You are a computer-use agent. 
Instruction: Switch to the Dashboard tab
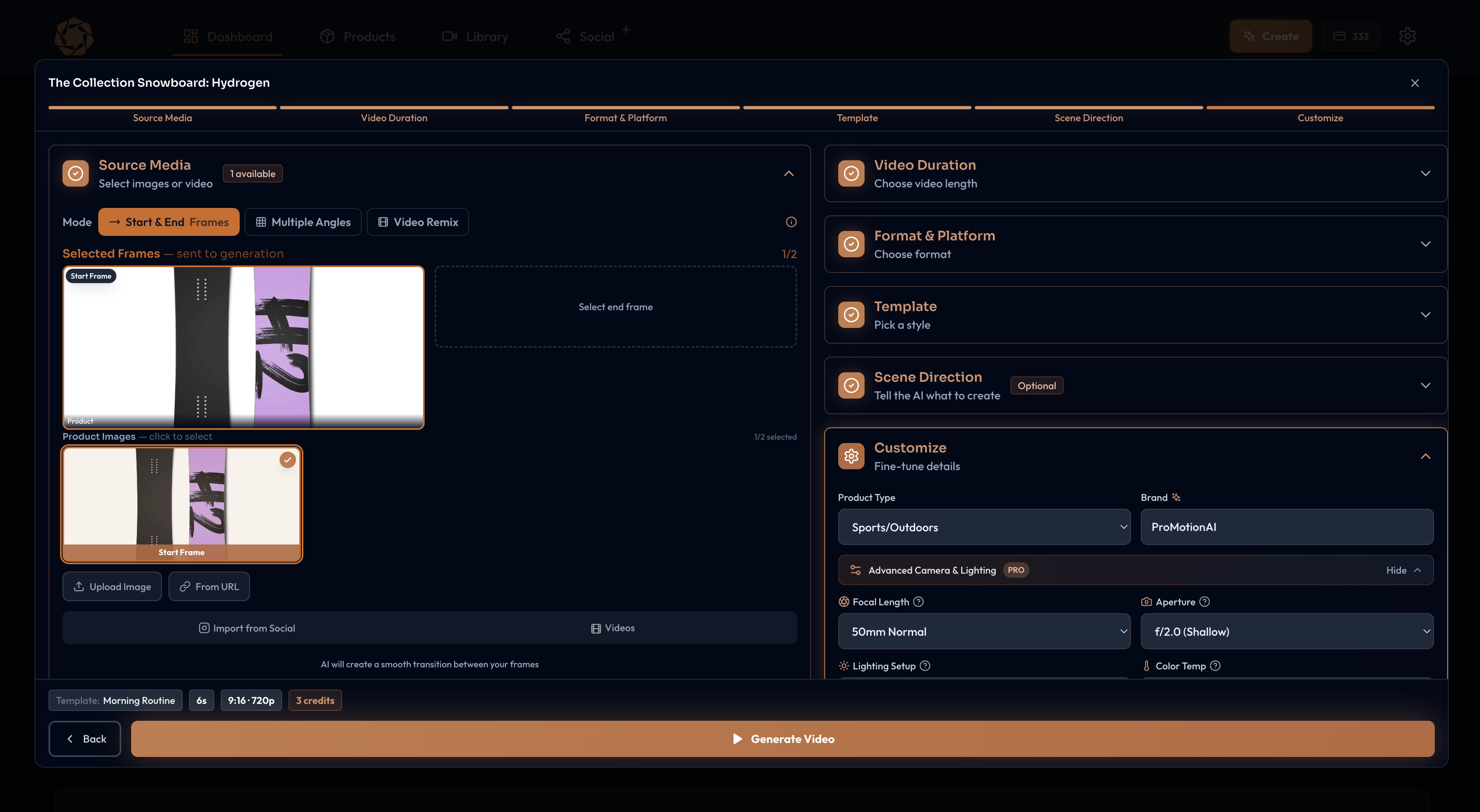227,36
